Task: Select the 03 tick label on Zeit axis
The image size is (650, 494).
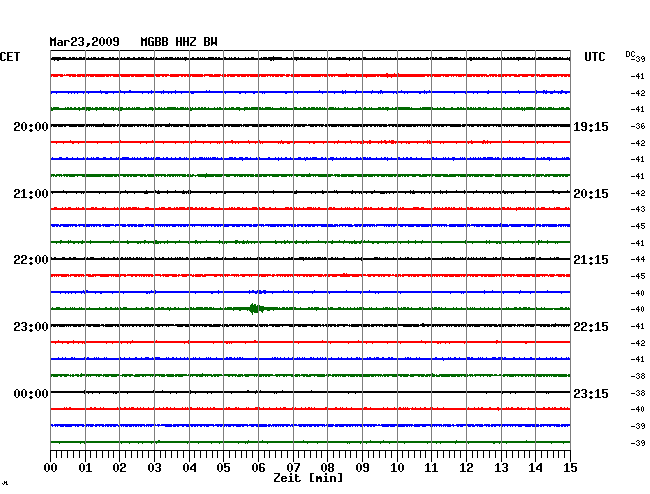Action: [x=154, y=467]
